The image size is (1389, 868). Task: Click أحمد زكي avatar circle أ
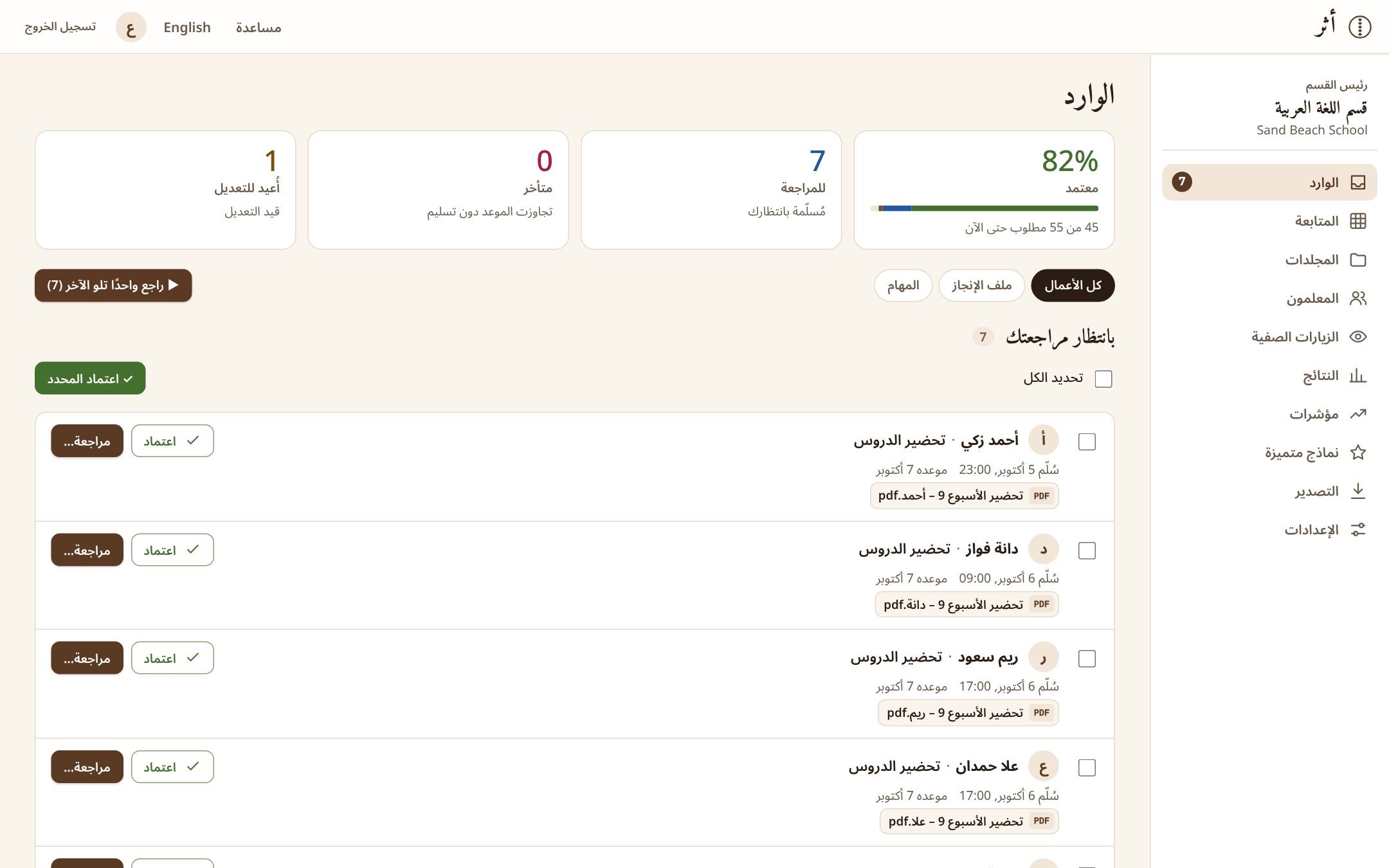[1044, 440]
